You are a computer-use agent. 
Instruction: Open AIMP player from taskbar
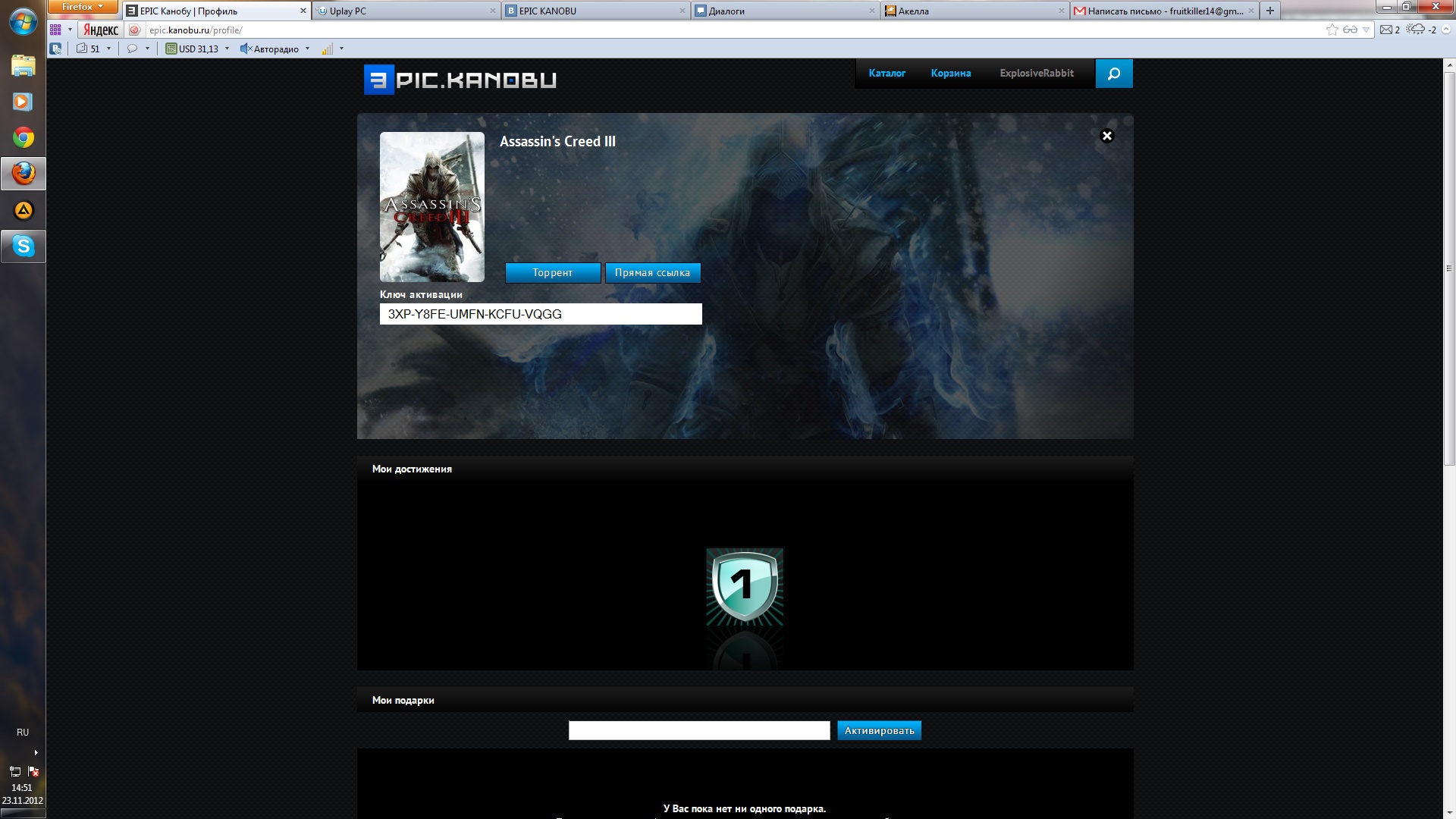23,210
